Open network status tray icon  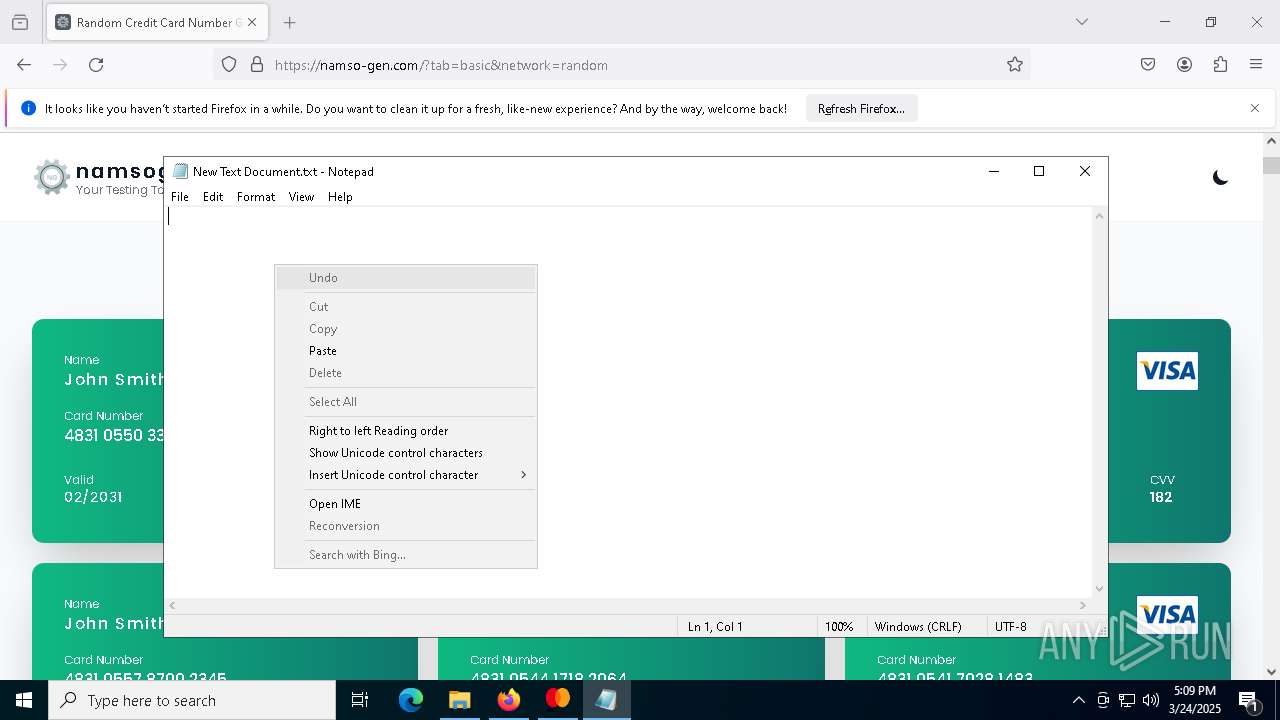(1127, 700)
